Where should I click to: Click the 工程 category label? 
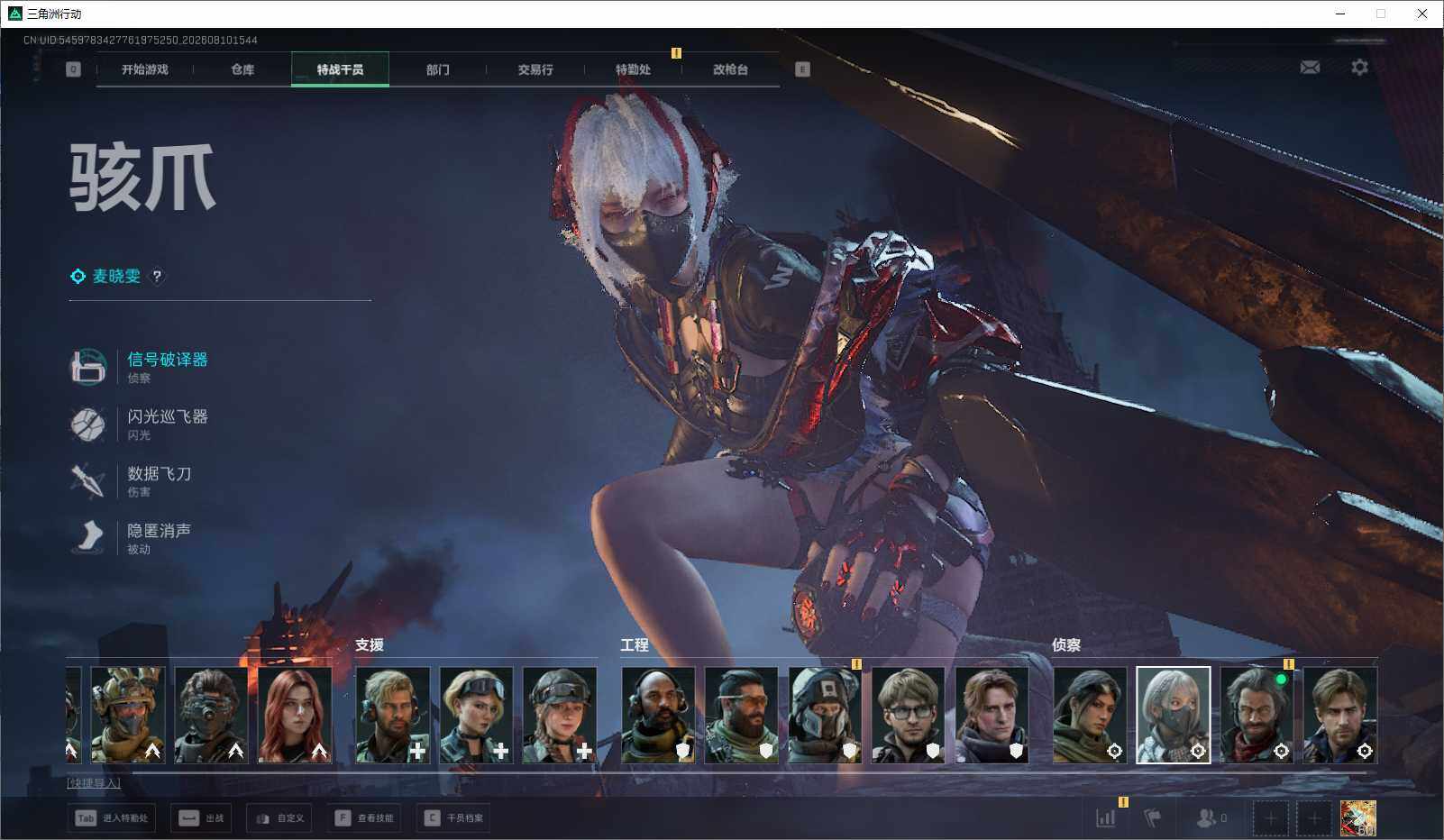point(635,645)
